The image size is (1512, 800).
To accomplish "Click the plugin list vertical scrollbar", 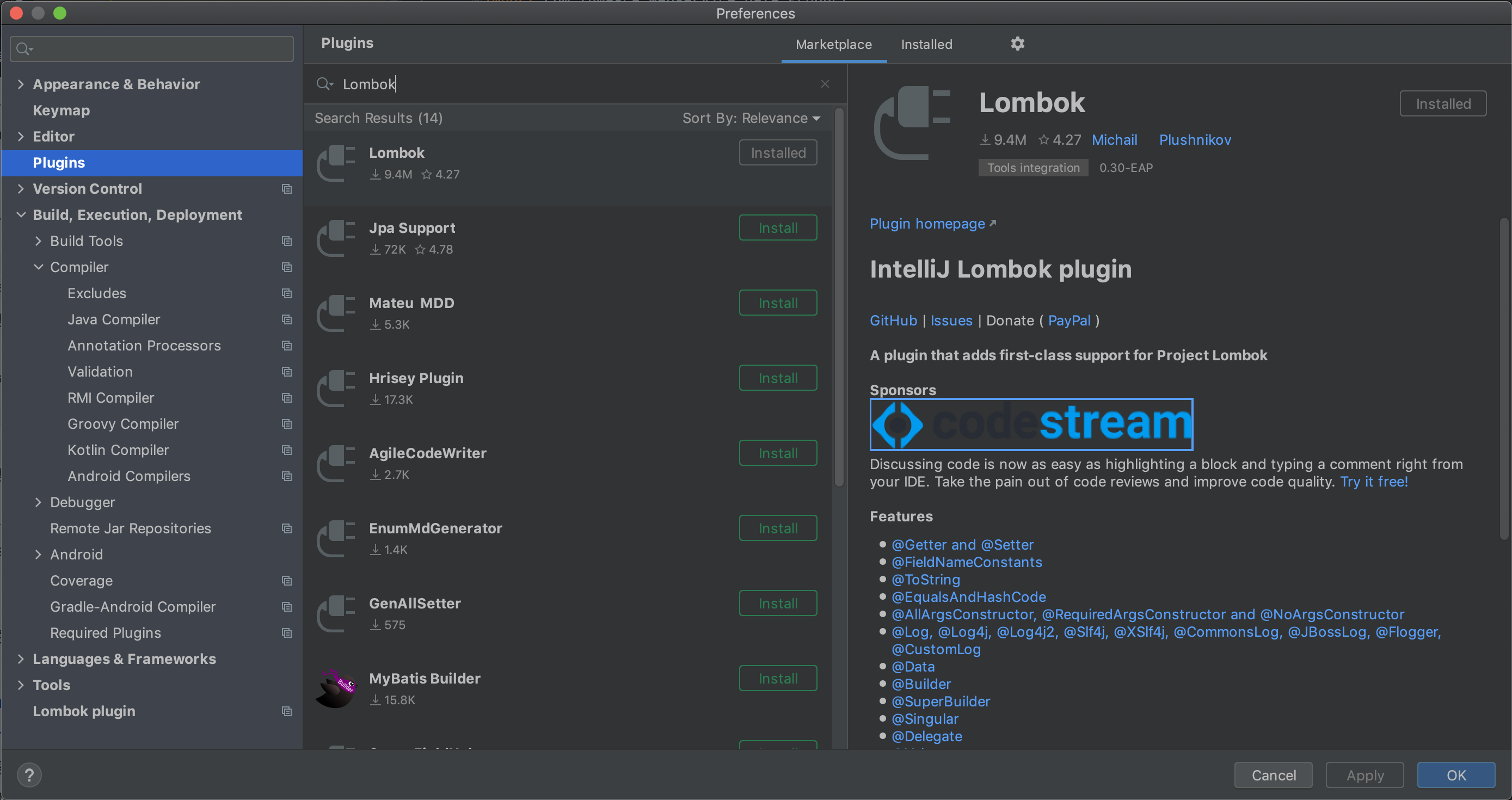I will pos(839,293).
